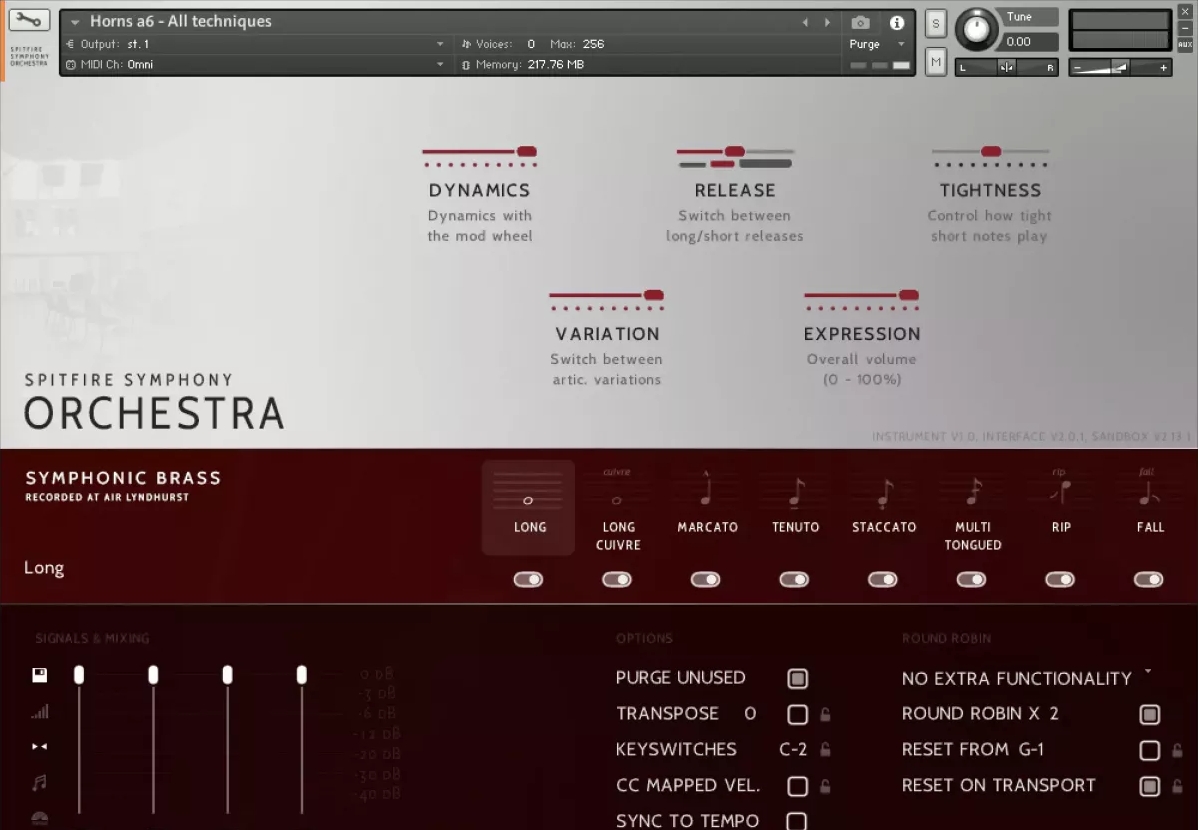Open the wrench instrument edit icon

(x=29, y=20)
